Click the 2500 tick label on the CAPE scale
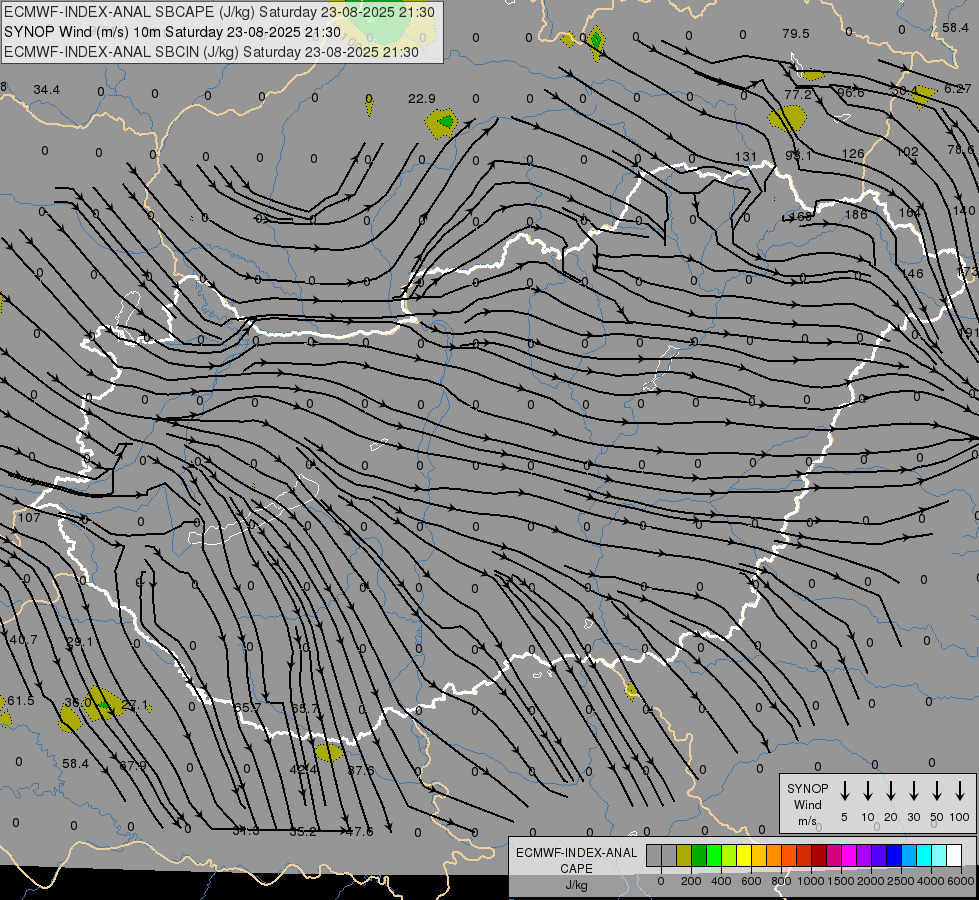The image size is (979, 900). [901, 881]
